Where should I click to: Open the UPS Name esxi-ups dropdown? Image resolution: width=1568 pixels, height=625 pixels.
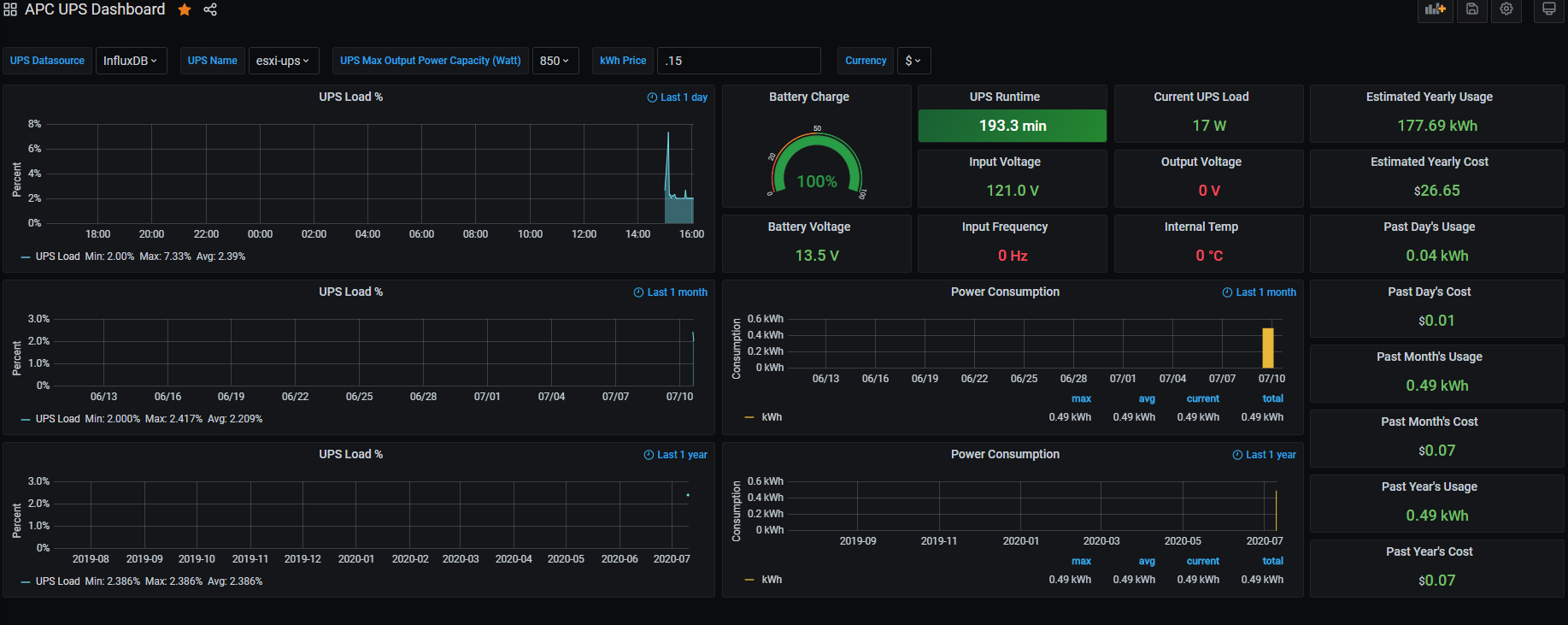284,61
